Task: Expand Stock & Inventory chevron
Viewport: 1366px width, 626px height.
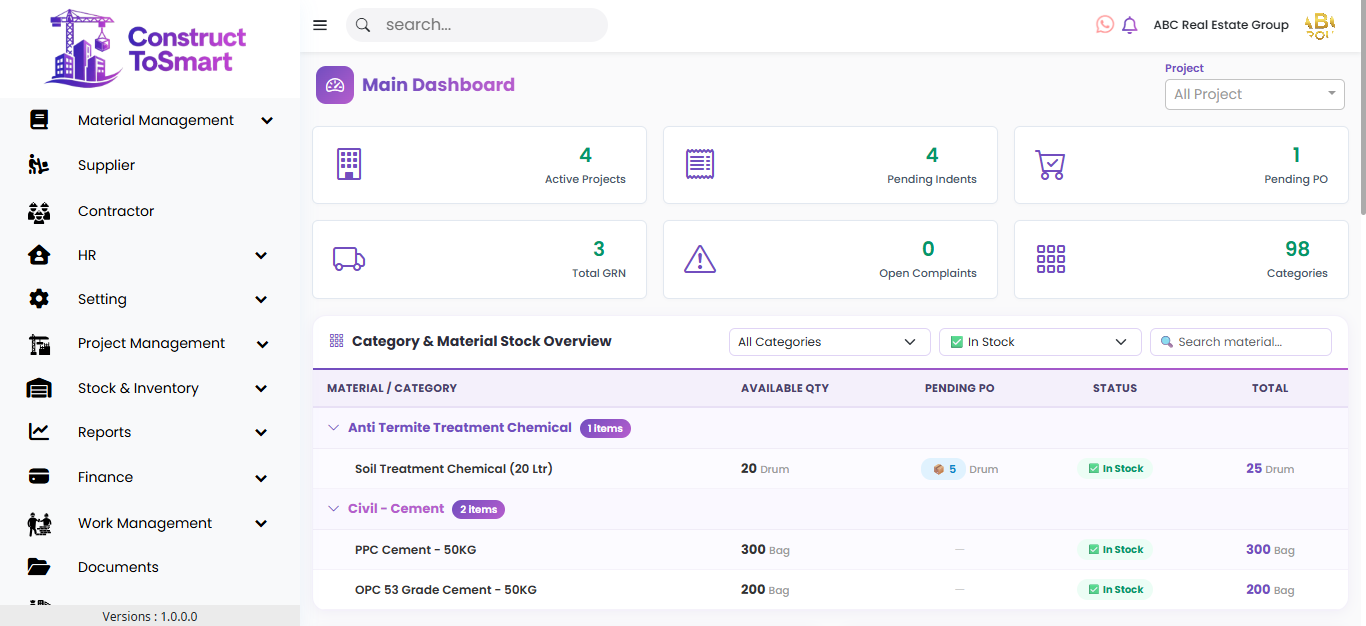Action: click(261, 388)
